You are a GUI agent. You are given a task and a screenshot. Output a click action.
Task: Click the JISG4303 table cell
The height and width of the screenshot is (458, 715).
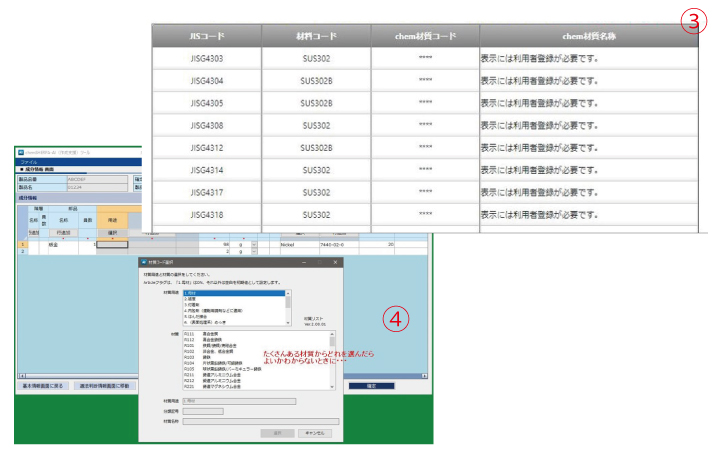[x=206, y=59]
